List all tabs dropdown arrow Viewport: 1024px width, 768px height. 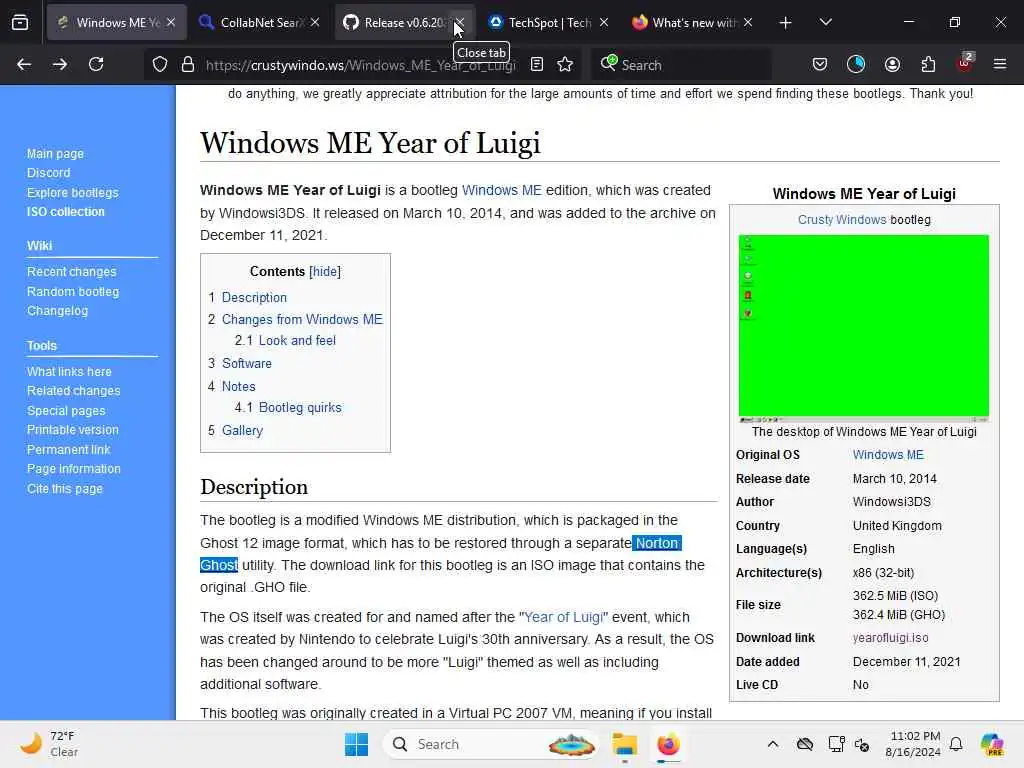[825, 22]
